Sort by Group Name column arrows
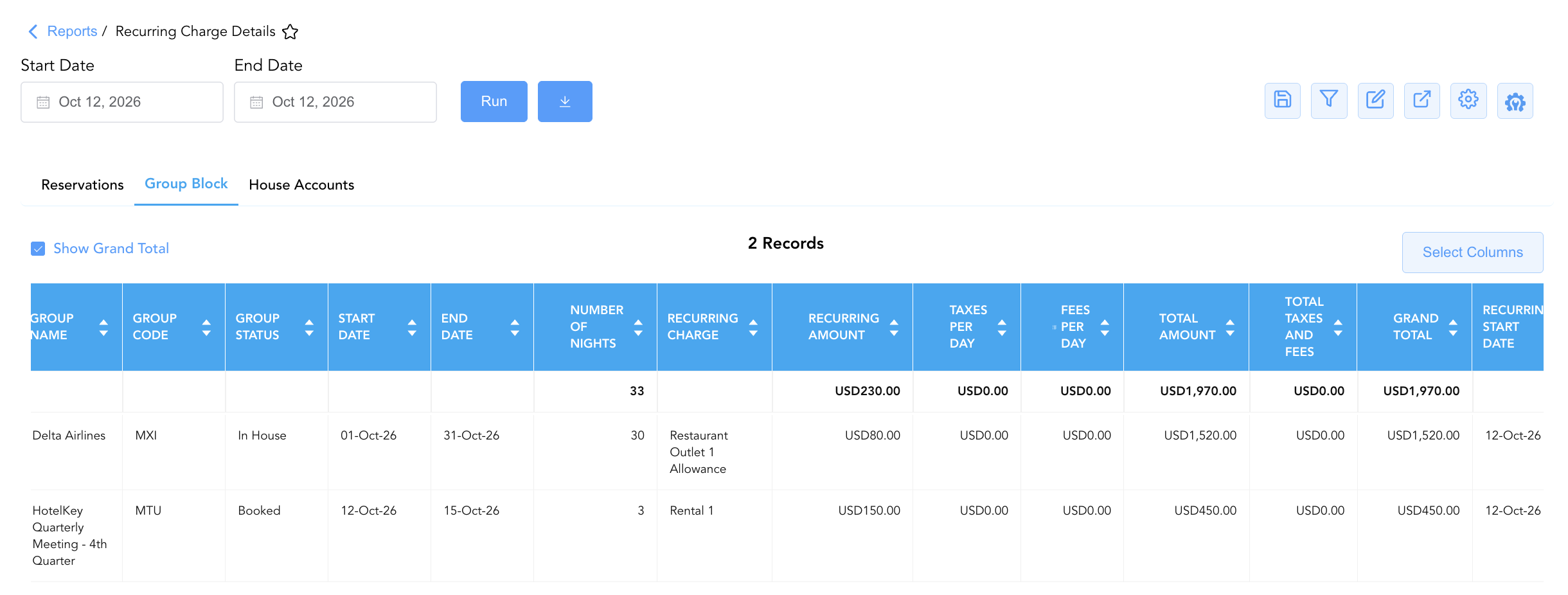The image size is (1568, 595). point(103,327)
